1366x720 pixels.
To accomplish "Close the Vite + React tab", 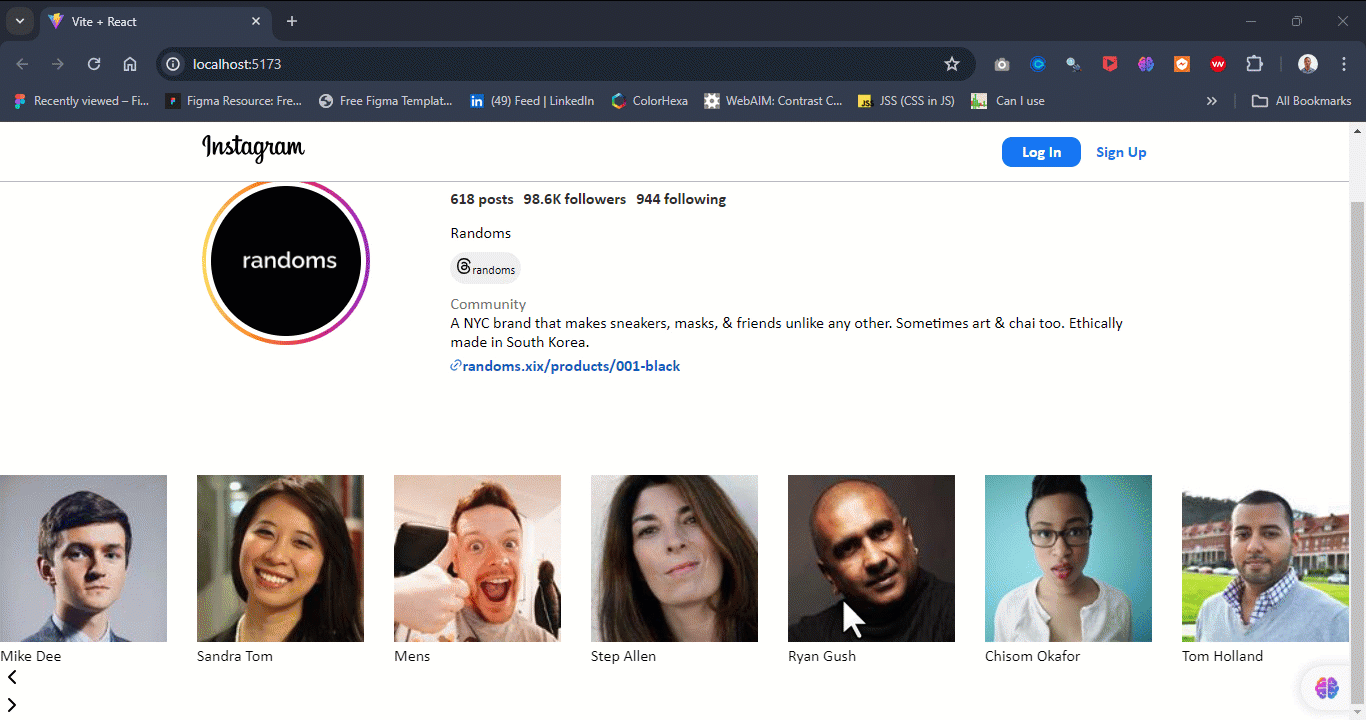I will (256, 21).
